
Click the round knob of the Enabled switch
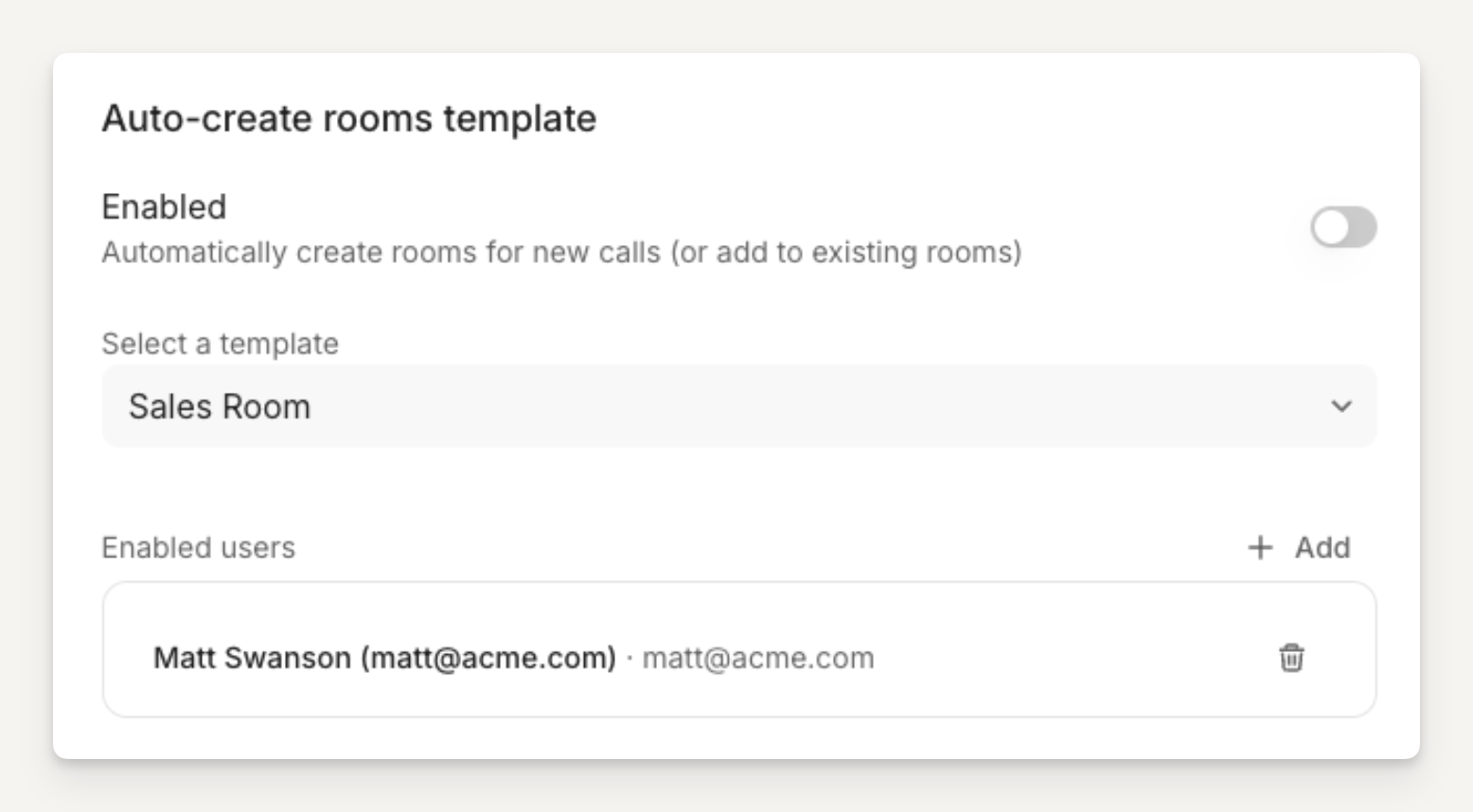pyautogui.click(x=1331, y=227)
